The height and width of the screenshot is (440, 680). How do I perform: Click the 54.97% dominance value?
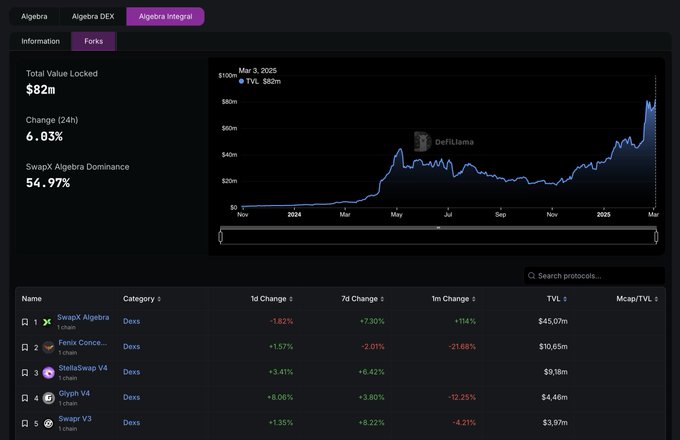[x=48, y=183]
